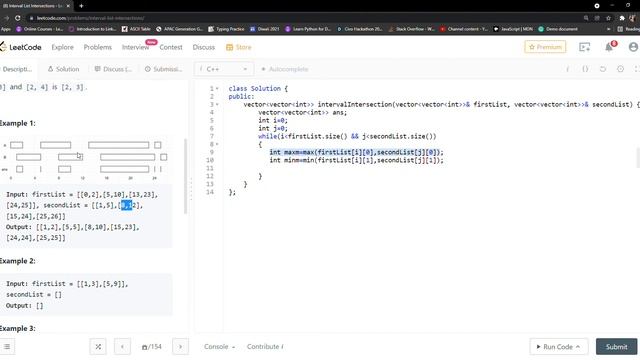Click the description panel vertical scrollbar
Viewport: 640px width, 360px height.
click(x=186, y=176)
